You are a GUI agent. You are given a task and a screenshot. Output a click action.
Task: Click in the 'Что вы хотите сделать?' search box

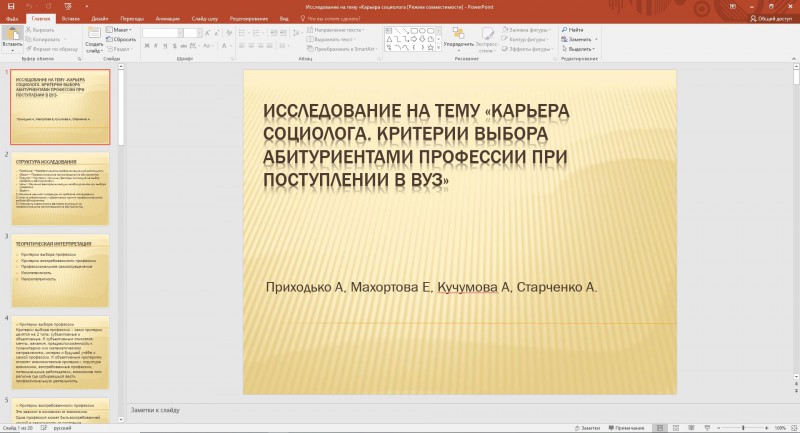tap(330, 18)
